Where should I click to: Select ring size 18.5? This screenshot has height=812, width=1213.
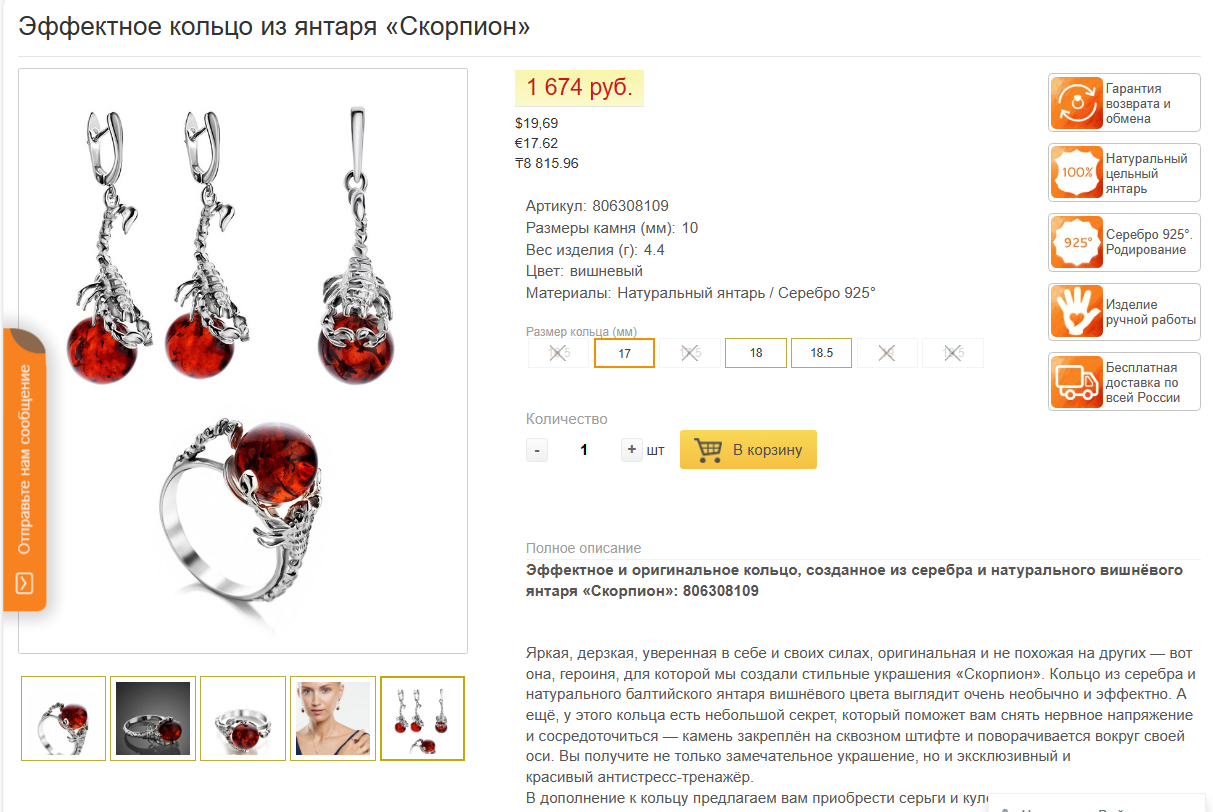[x=821, y=353]
